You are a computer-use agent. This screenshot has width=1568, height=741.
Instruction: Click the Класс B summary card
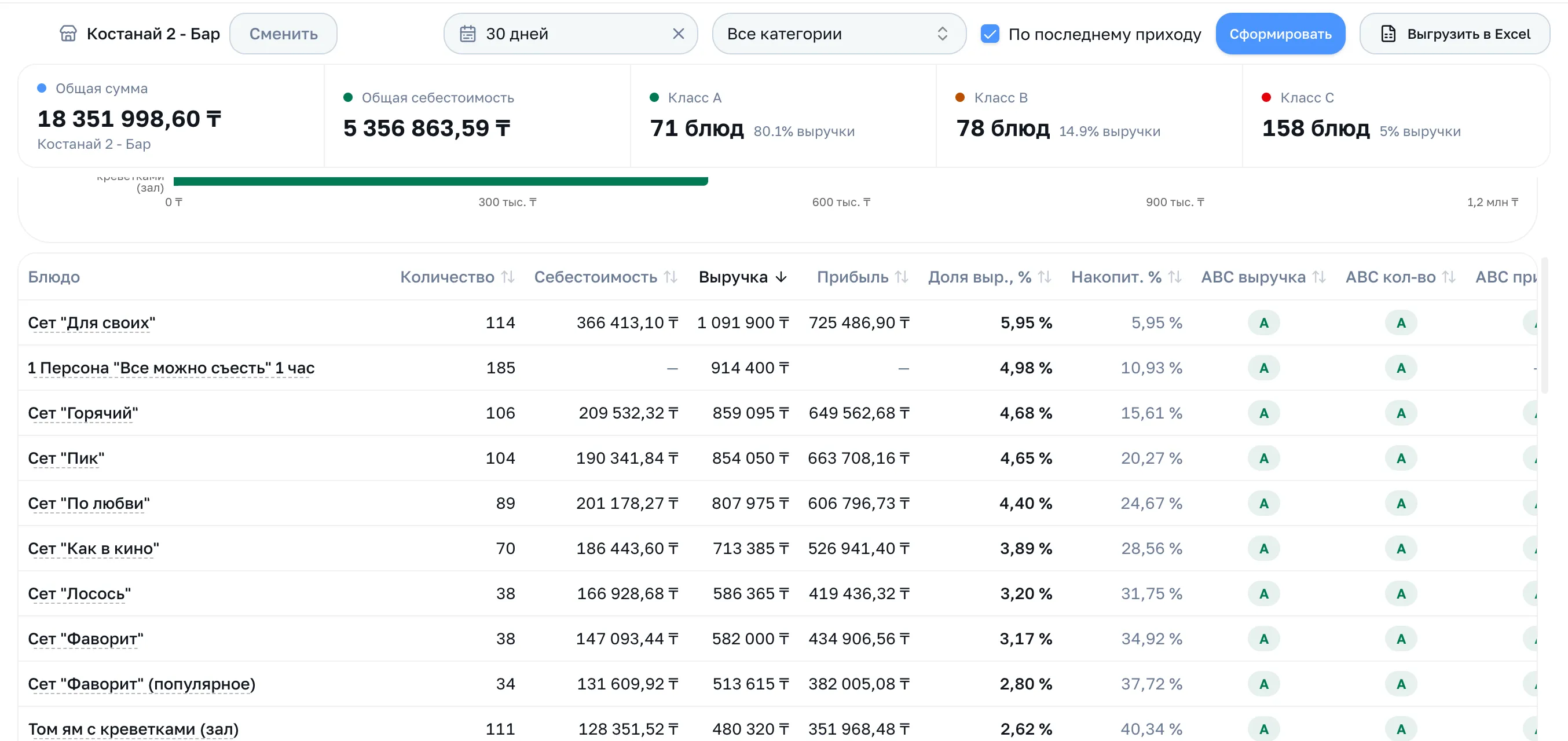click(x=1089, y=116)
